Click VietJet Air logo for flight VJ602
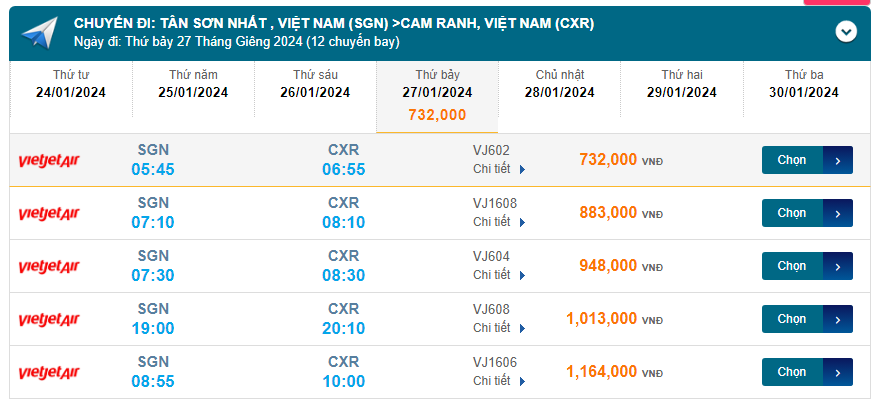 coord(49,160)
